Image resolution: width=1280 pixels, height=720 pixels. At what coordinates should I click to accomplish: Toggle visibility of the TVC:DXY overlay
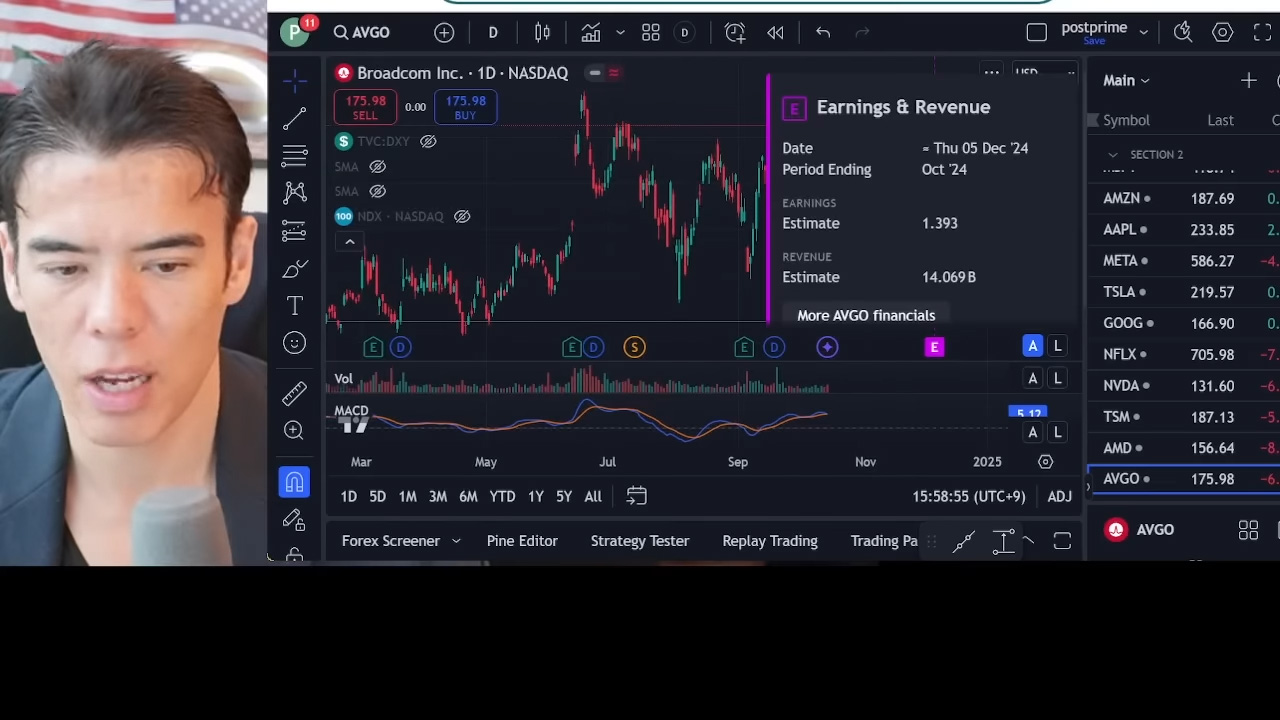pos(428,141)
